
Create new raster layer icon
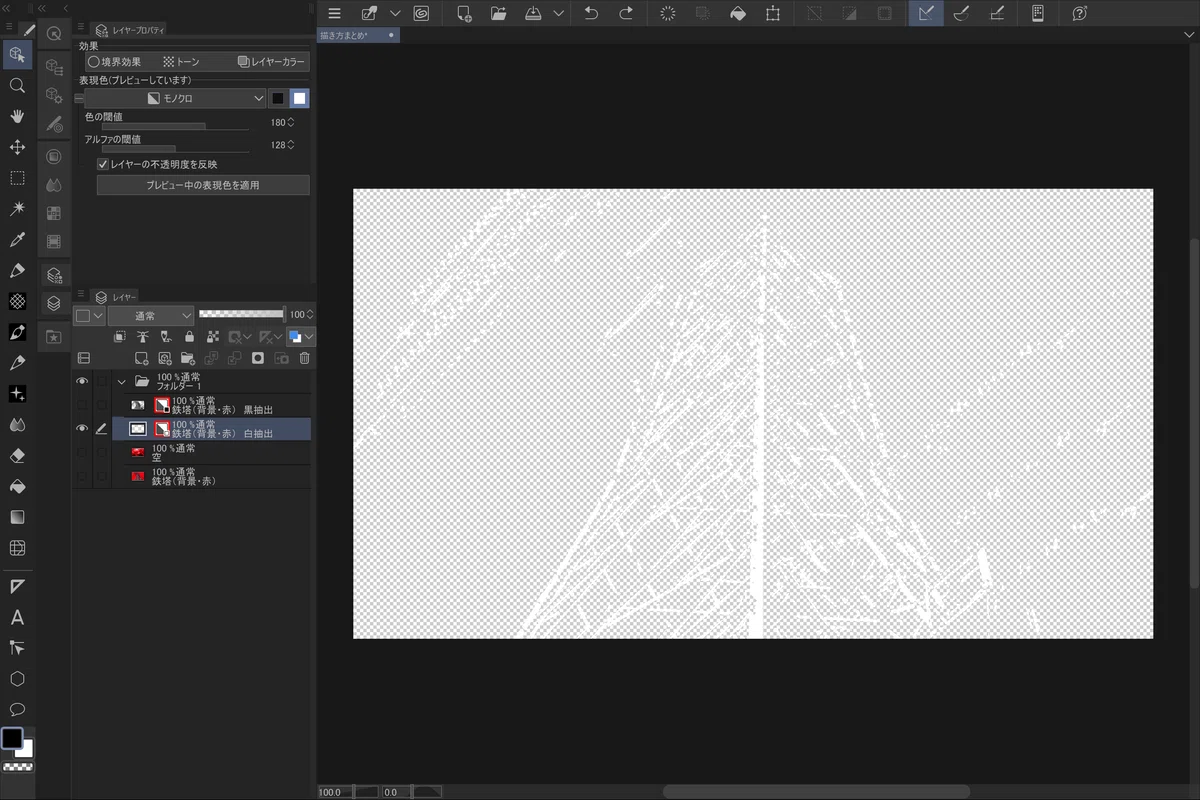coord(142,358)
